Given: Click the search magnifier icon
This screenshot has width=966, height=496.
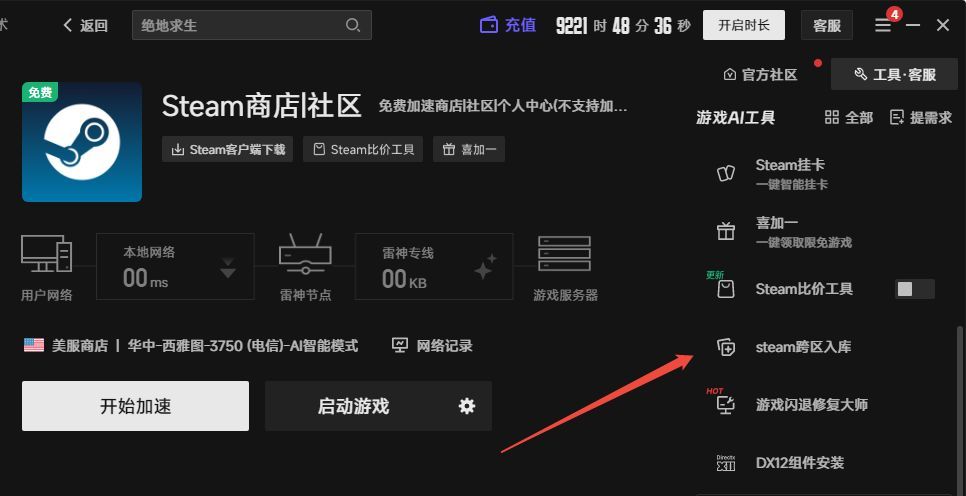Looking at the screenshot, I should pos(353,25).
